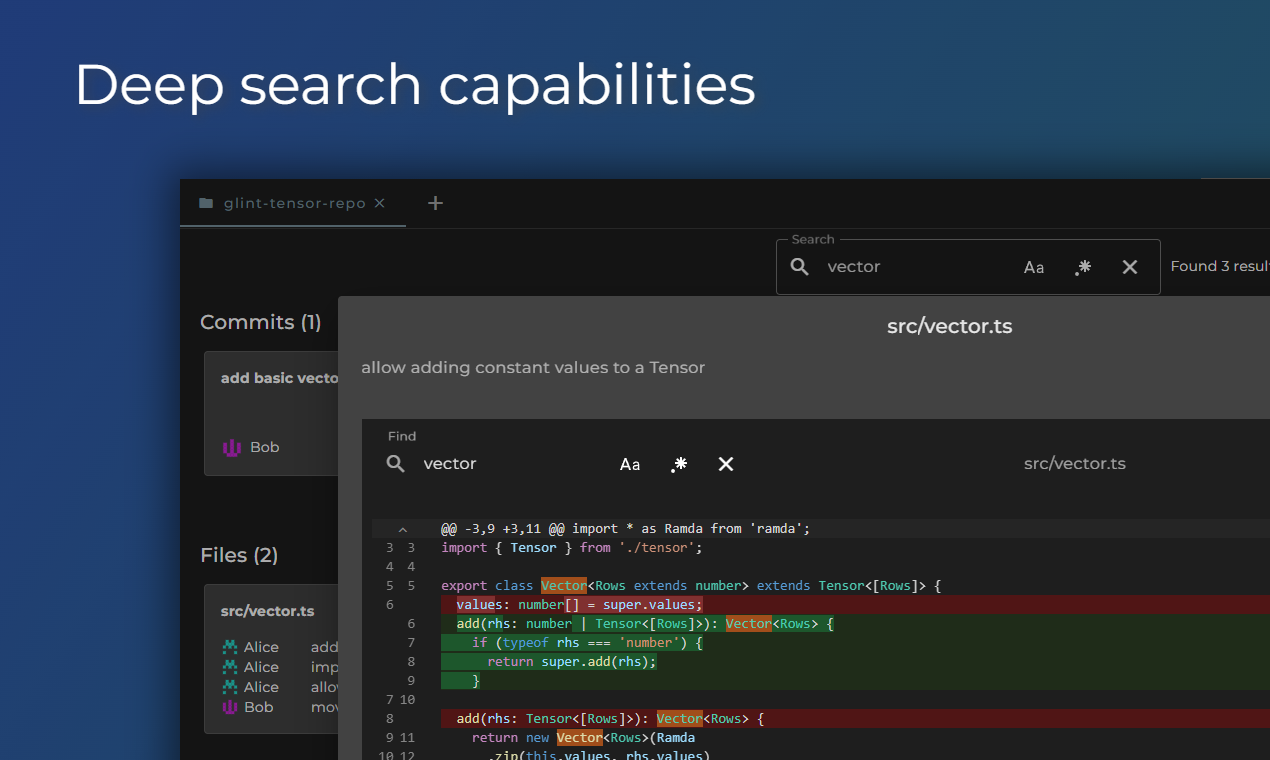This screenshot has height=760, width=1270.
Task: Click Bob's avatar in the Files list
Action: 232,706
